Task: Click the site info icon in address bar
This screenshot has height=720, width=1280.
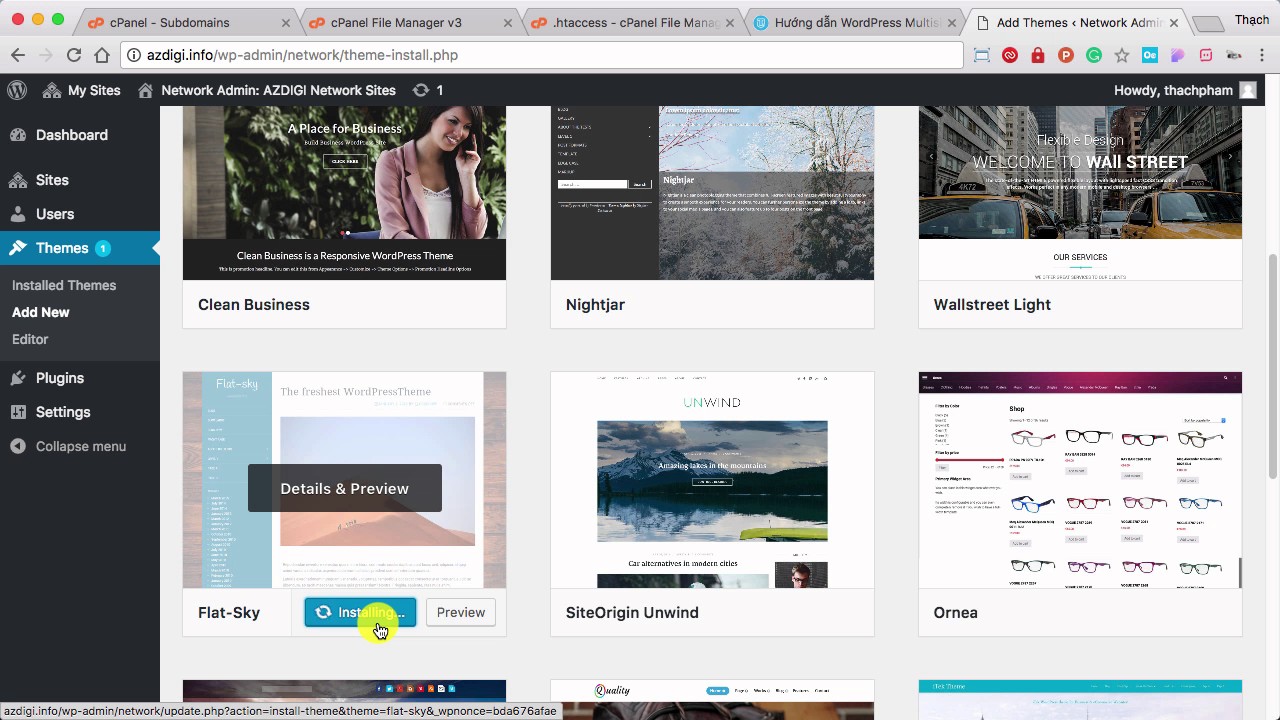Action: click(x=134, y=55)
